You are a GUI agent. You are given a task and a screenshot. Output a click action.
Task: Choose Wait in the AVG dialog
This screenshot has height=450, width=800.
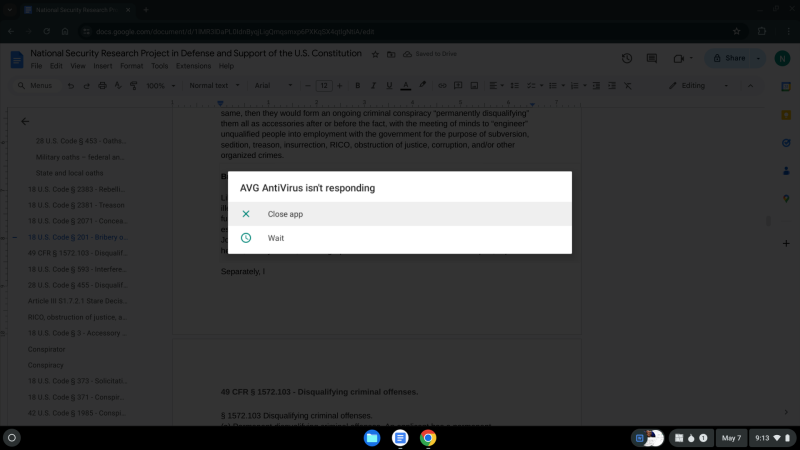pyautogui.click(x=399, y=238)
